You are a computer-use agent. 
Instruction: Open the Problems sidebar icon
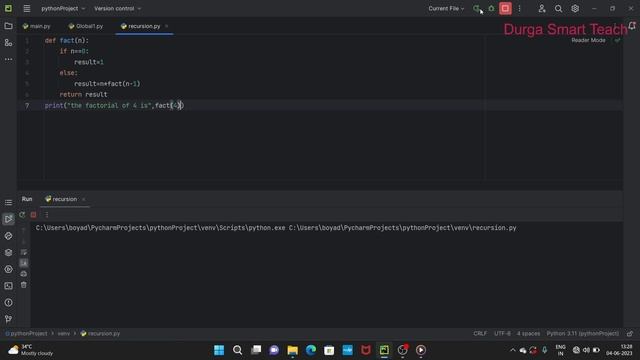click(x=8, y=302)
